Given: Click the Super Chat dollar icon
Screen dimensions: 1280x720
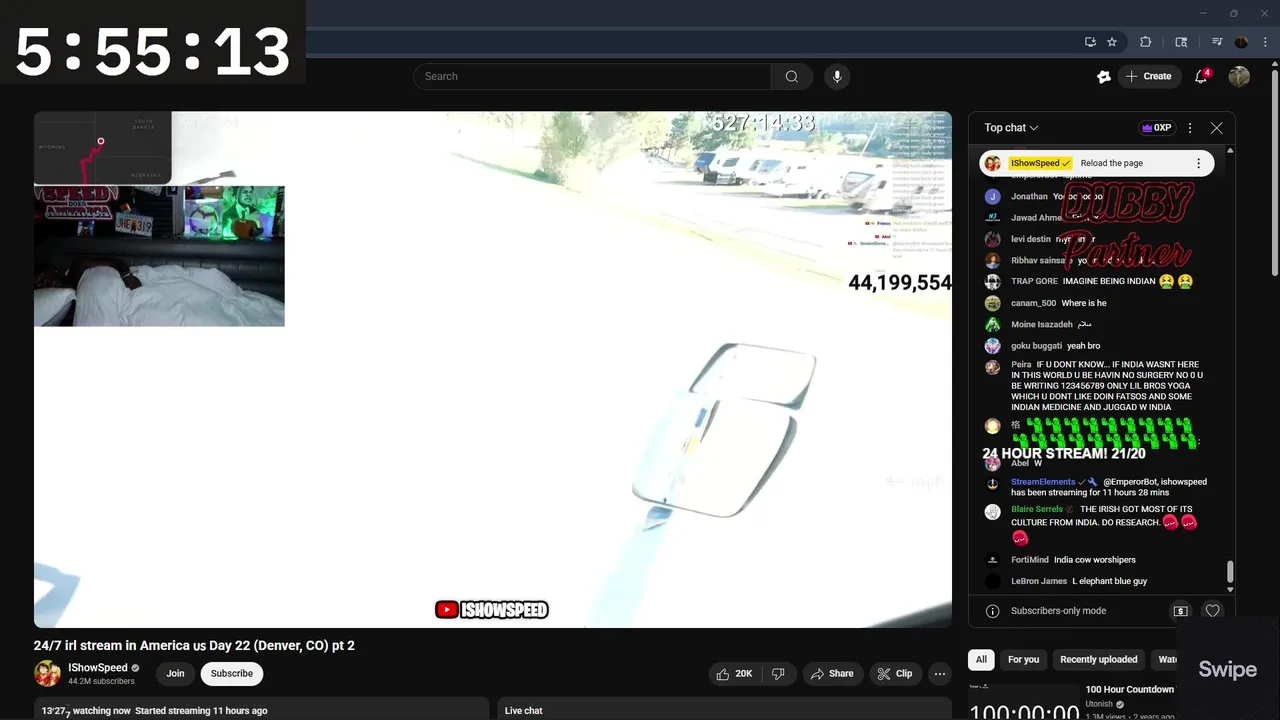Looking at the screenshot, I should [x=1180, y=611].
